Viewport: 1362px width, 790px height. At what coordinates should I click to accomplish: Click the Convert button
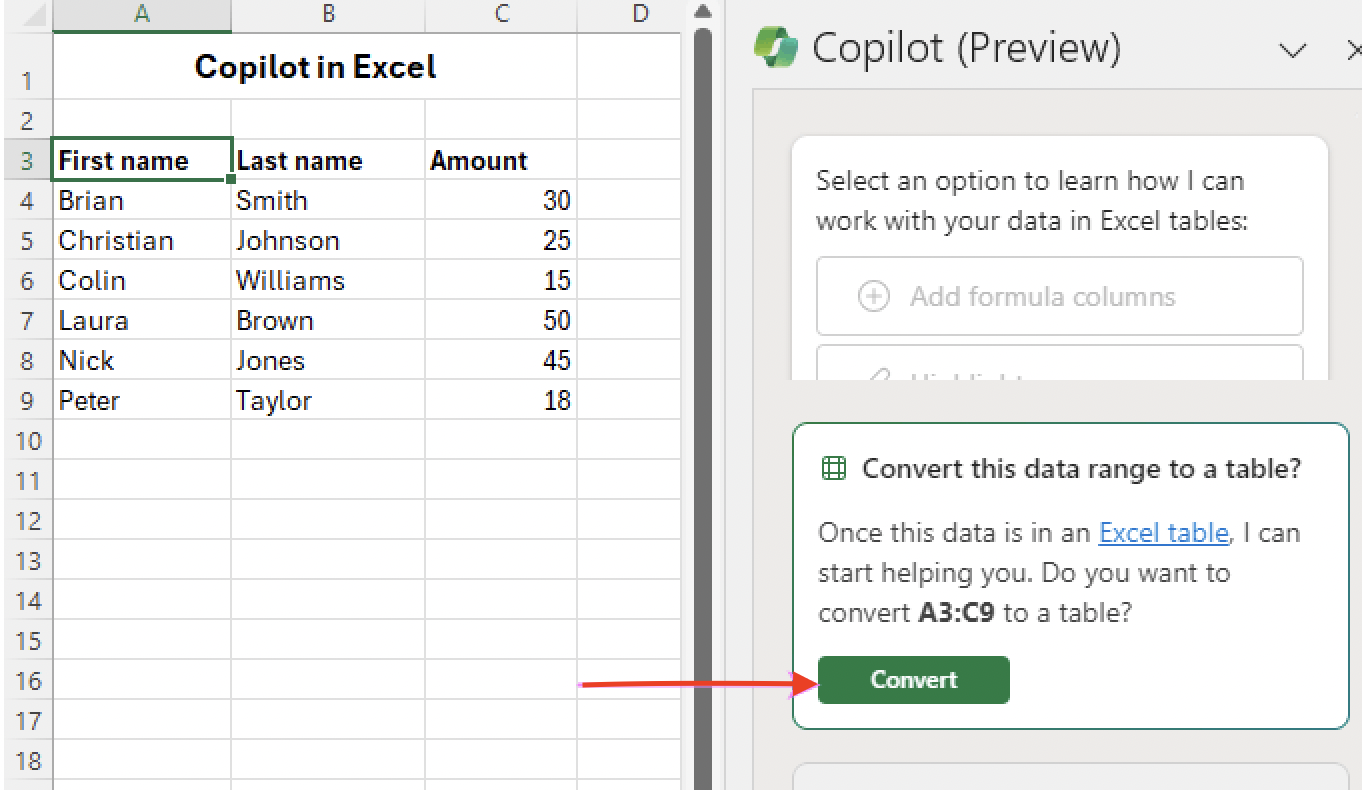point(913,680)
